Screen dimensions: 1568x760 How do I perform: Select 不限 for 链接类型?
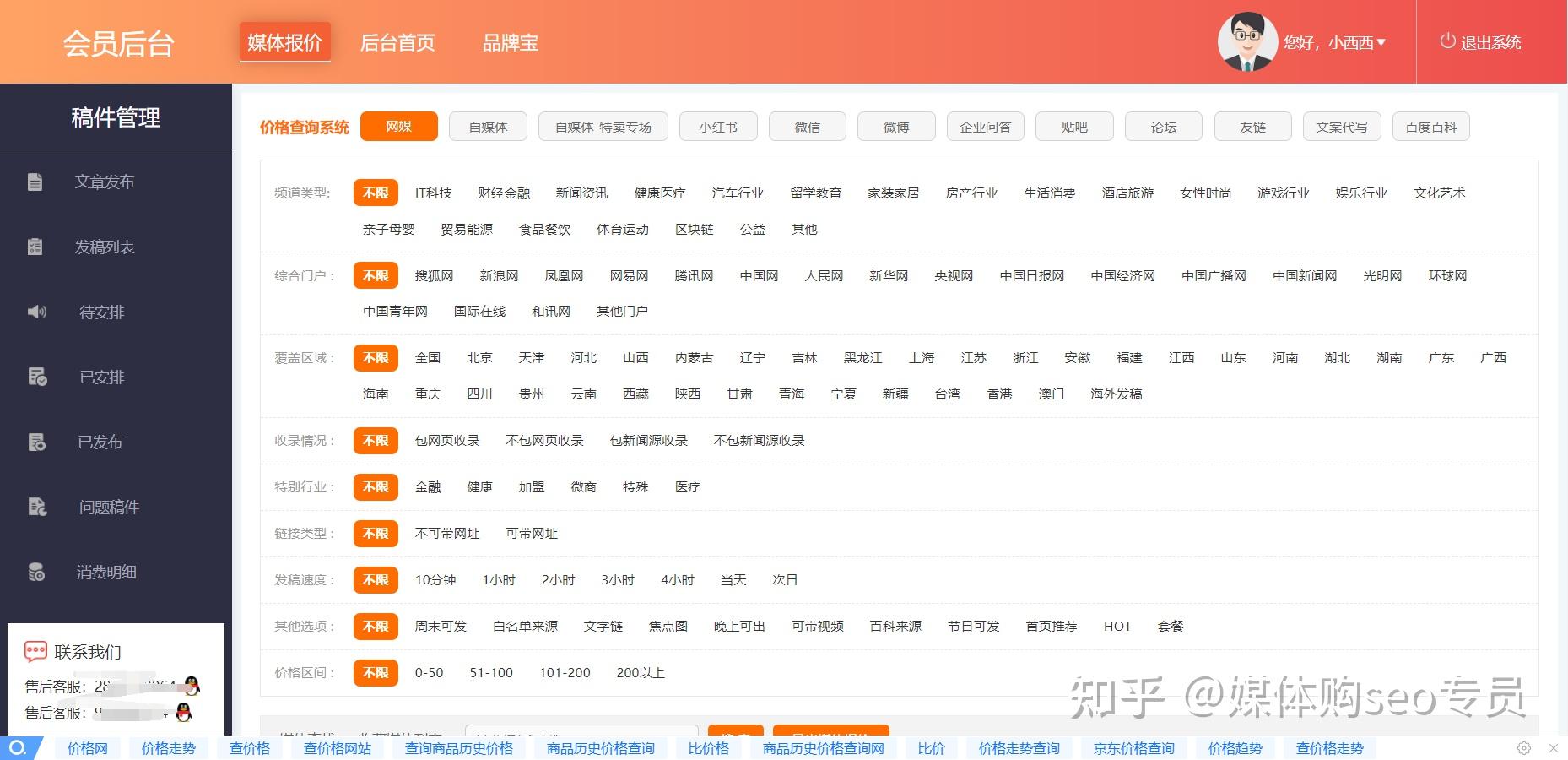pos(376,533)
